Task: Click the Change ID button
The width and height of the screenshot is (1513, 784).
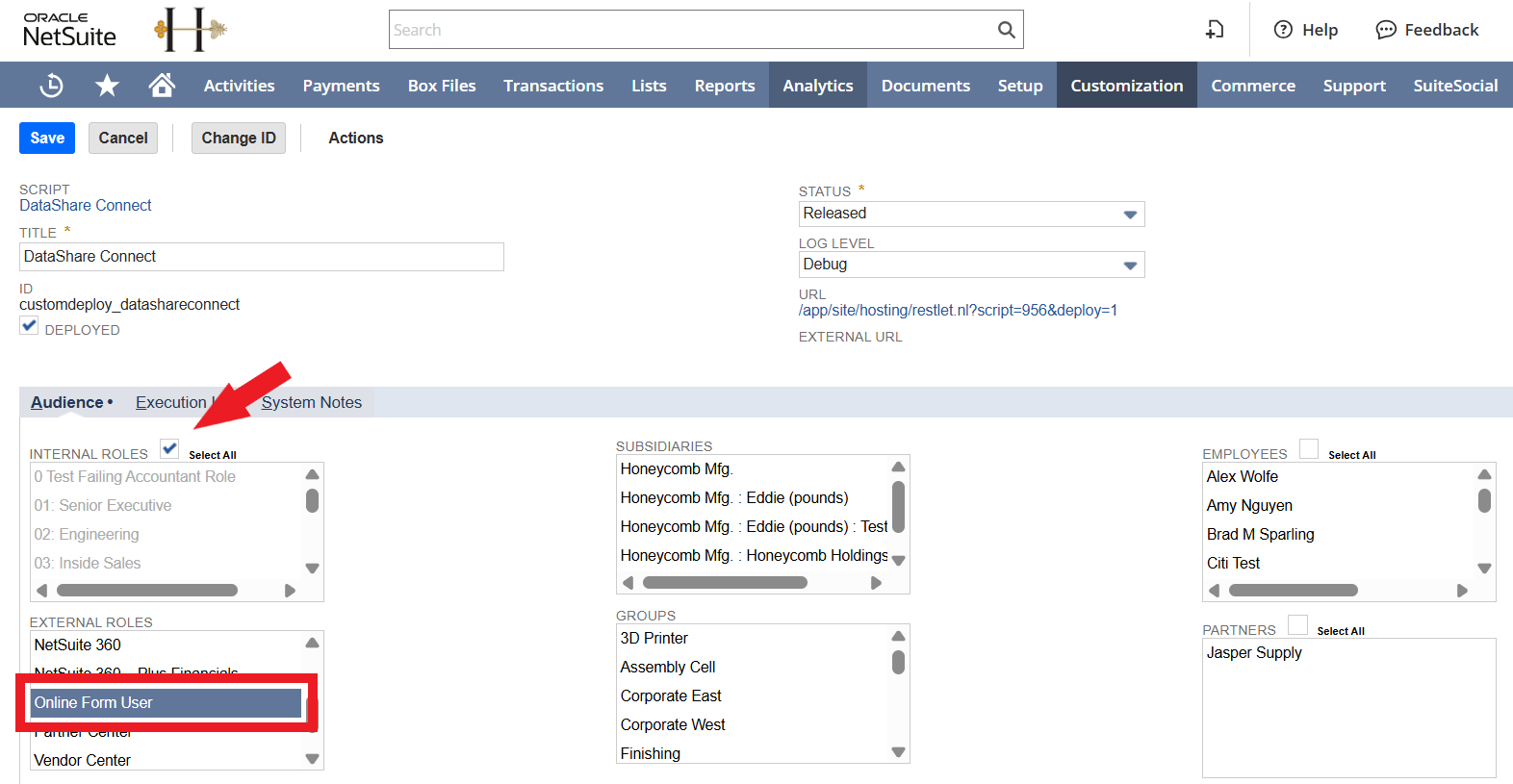Action: pos(239,138)
